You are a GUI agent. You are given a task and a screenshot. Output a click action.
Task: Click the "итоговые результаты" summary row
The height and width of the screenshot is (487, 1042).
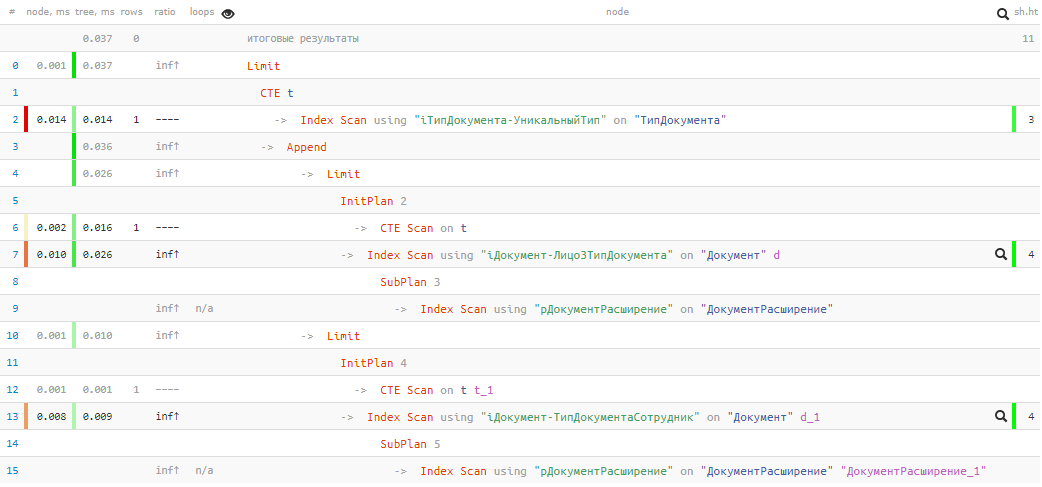click(x=303, y=39)
